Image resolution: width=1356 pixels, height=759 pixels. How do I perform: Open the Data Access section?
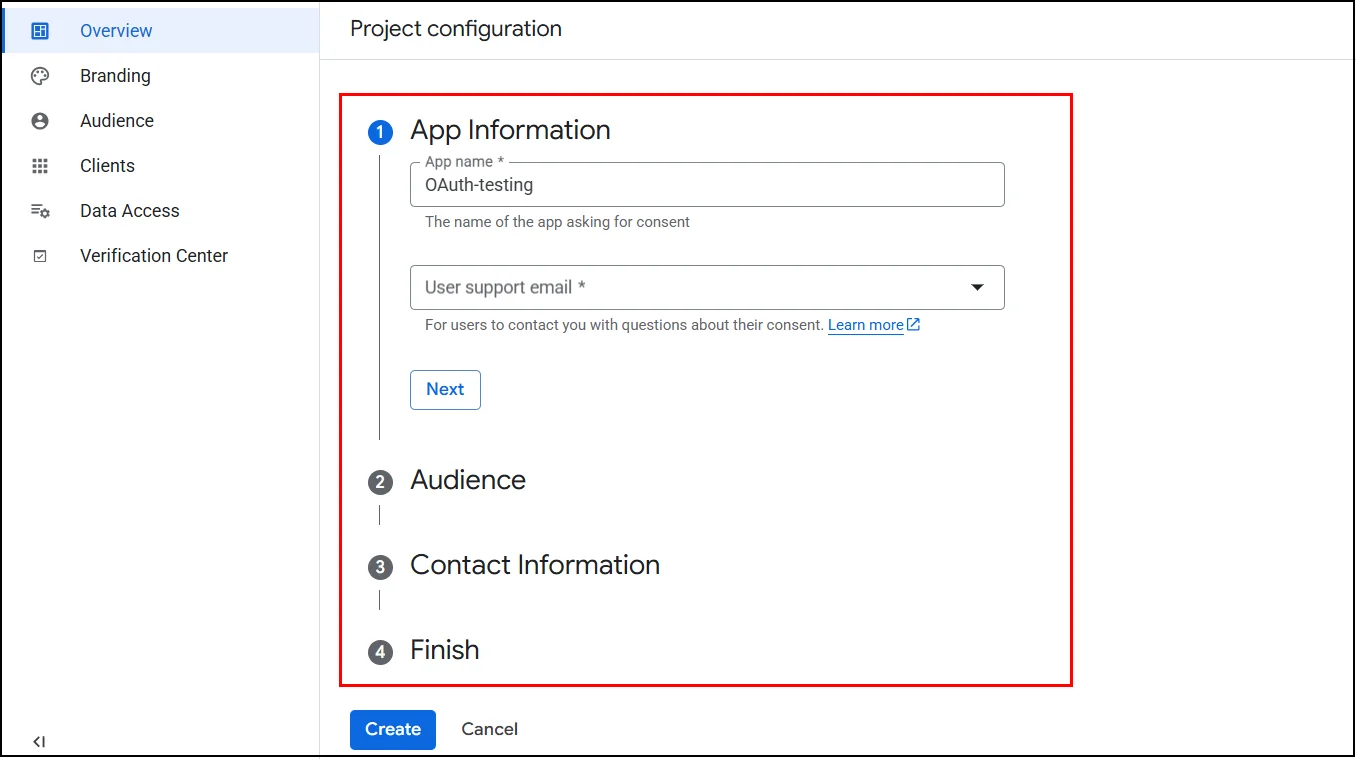point(160,211)
